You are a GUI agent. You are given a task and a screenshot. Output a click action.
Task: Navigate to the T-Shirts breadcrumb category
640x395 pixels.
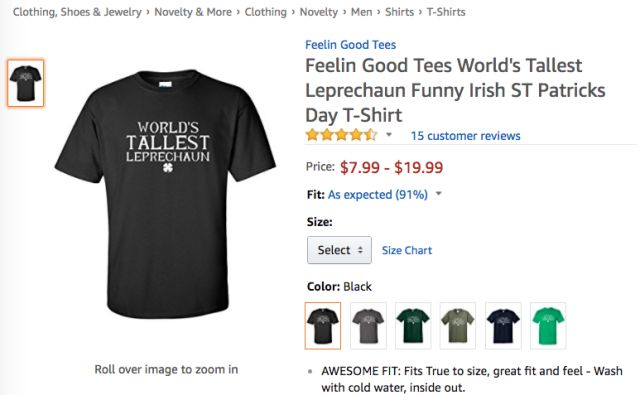pyautogui.click(x=446, y=12)
